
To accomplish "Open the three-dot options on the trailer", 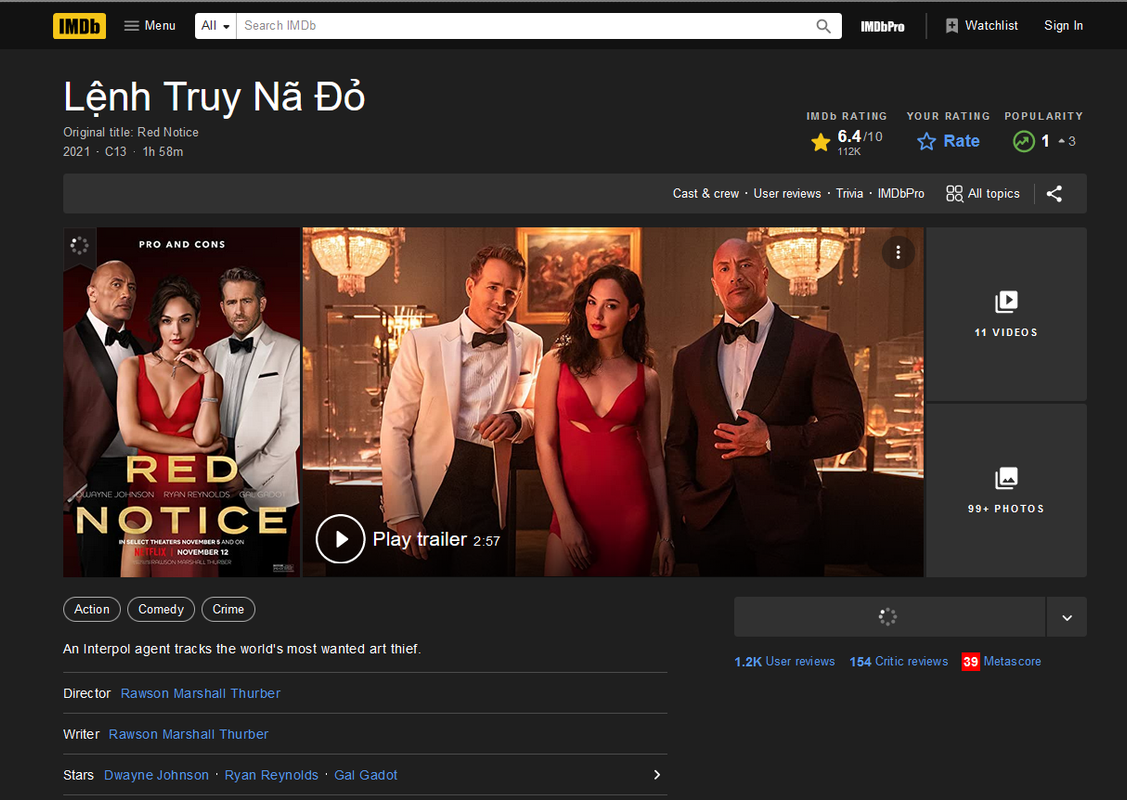I will coord(898,252).
